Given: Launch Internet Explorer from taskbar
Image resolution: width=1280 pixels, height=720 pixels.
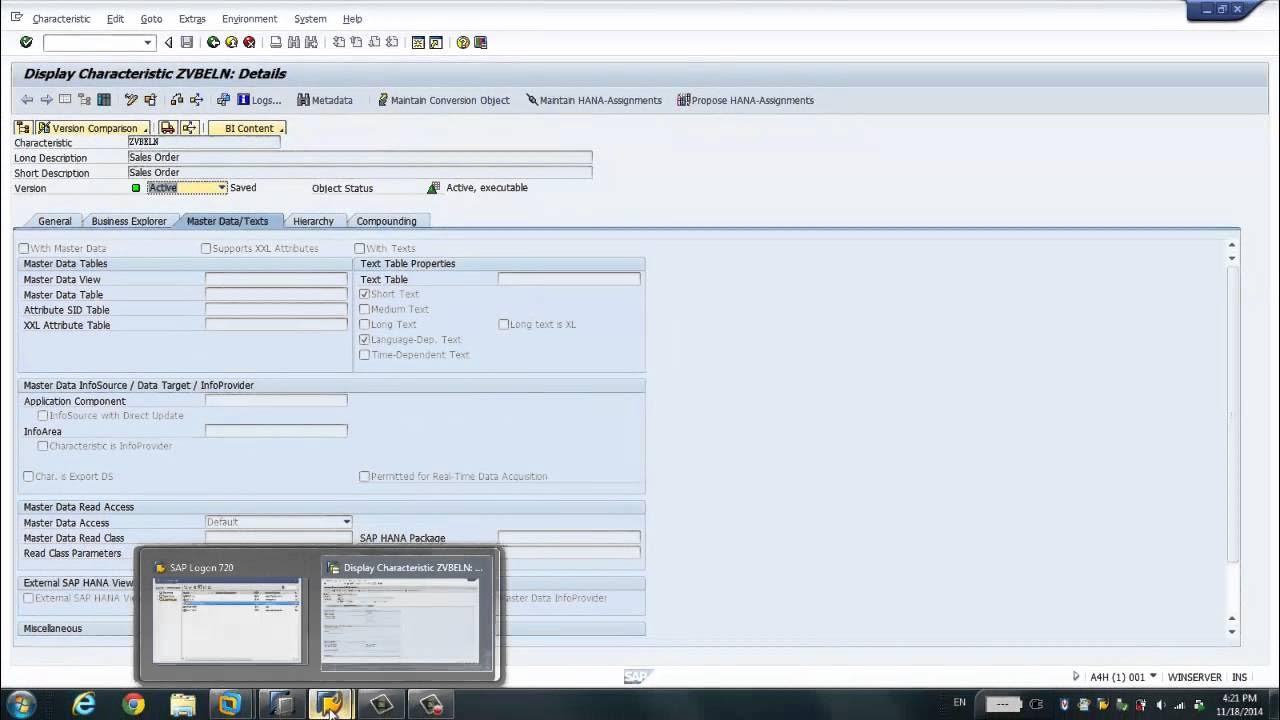Looking at the screenshot, I should [x=84, y=704].
